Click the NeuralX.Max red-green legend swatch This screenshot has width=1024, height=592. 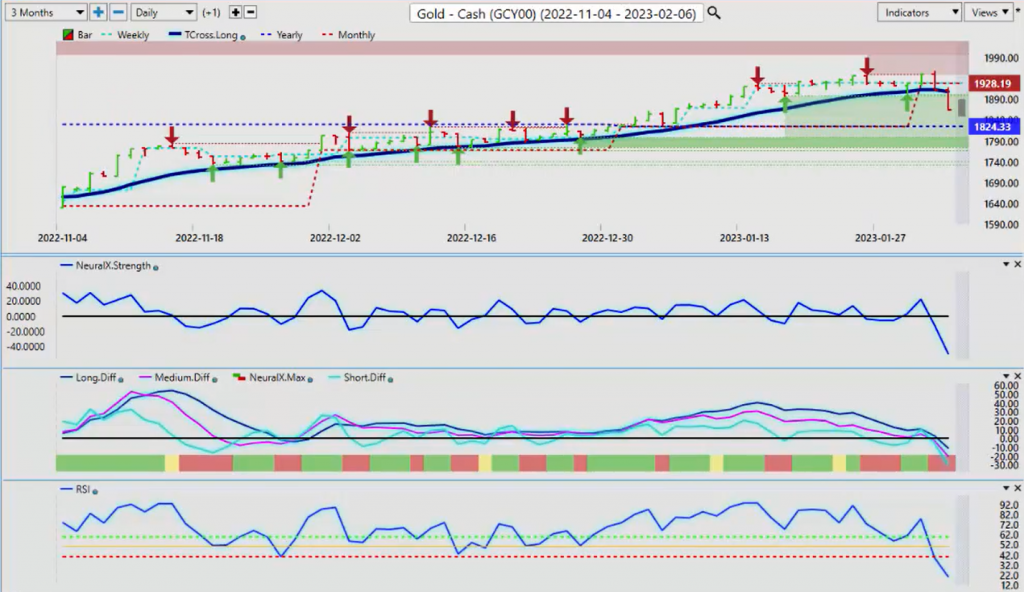239,378
